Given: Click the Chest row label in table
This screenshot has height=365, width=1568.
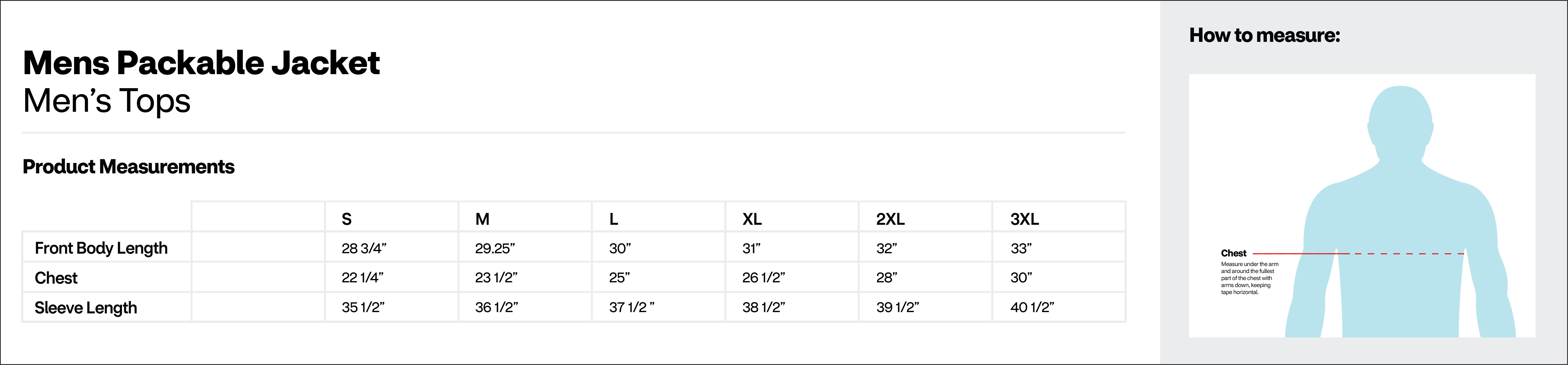Looking at the screenshot, I should tap(56, 278).
